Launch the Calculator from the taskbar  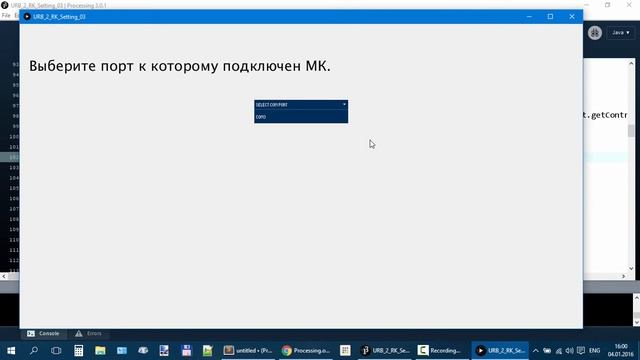(78, 351)
